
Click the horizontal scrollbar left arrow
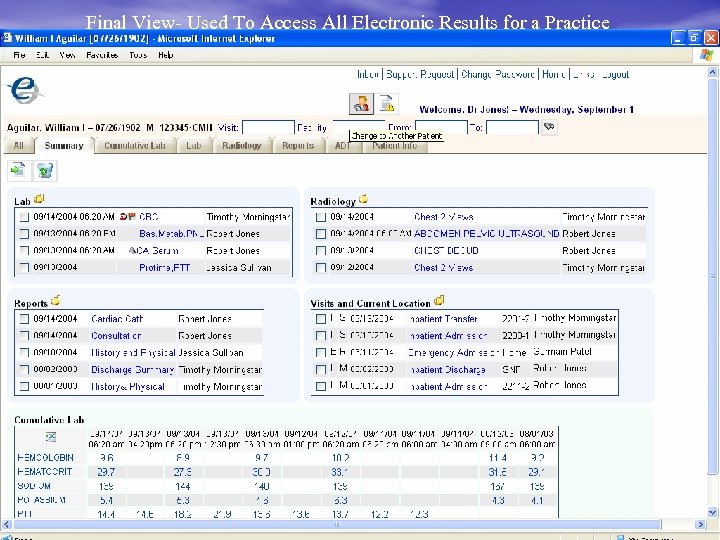[6, 524]
